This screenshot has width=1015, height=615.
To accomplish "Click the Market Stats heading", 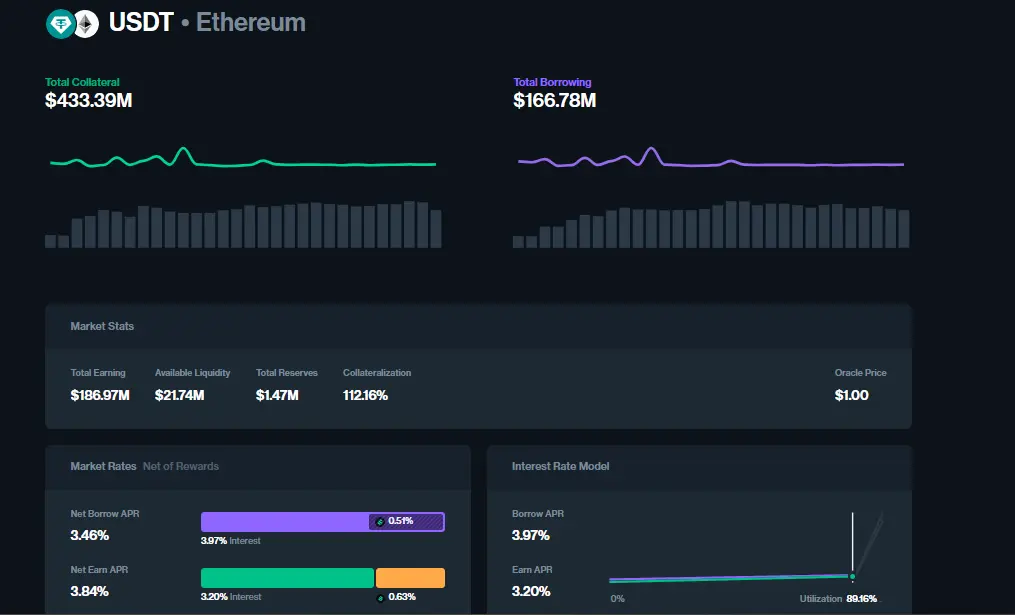I will coord(102,326).
